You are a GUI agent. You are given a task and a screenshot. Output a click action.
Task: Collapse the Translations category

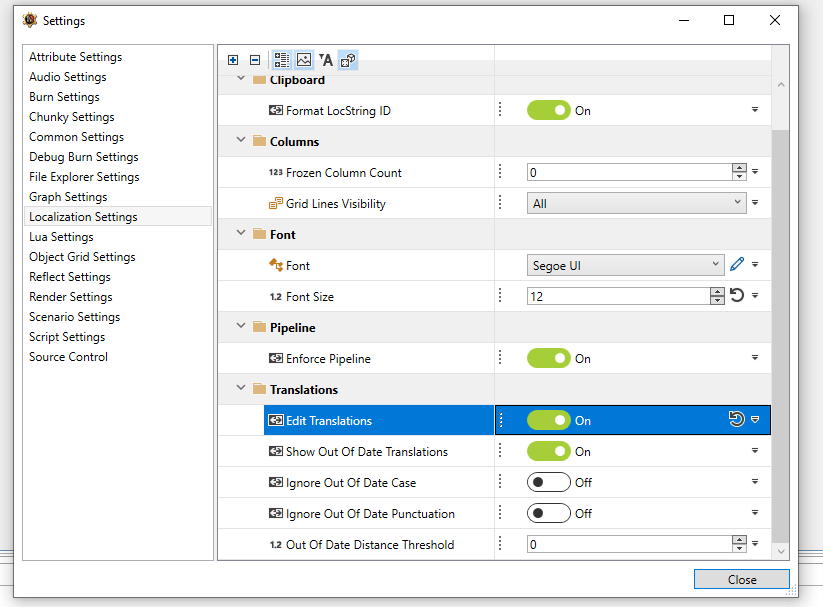[x=241, y=388]
